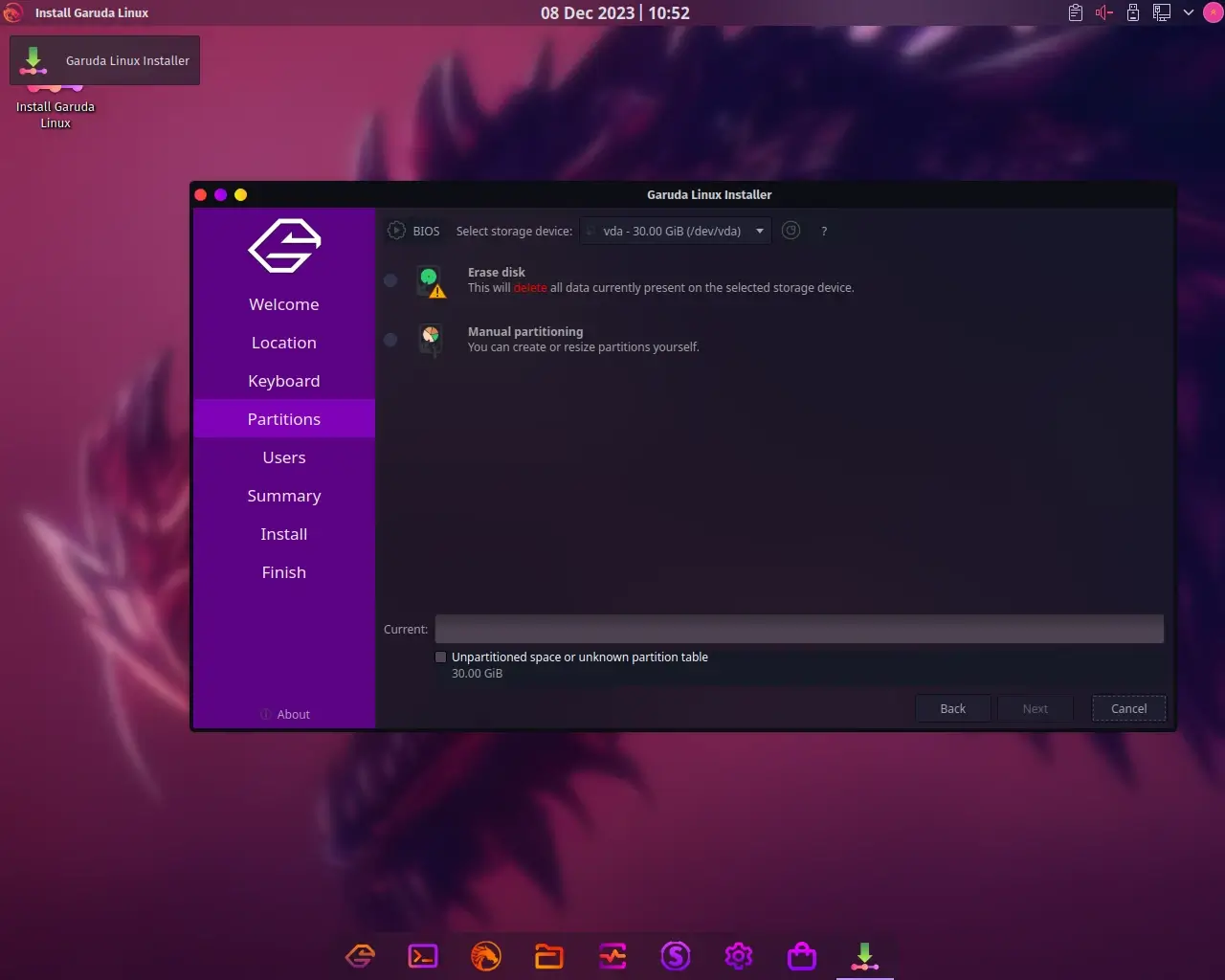1225x980 pixels.
Task: Select the Manual partitioning radio option
Action: point(390,340)
